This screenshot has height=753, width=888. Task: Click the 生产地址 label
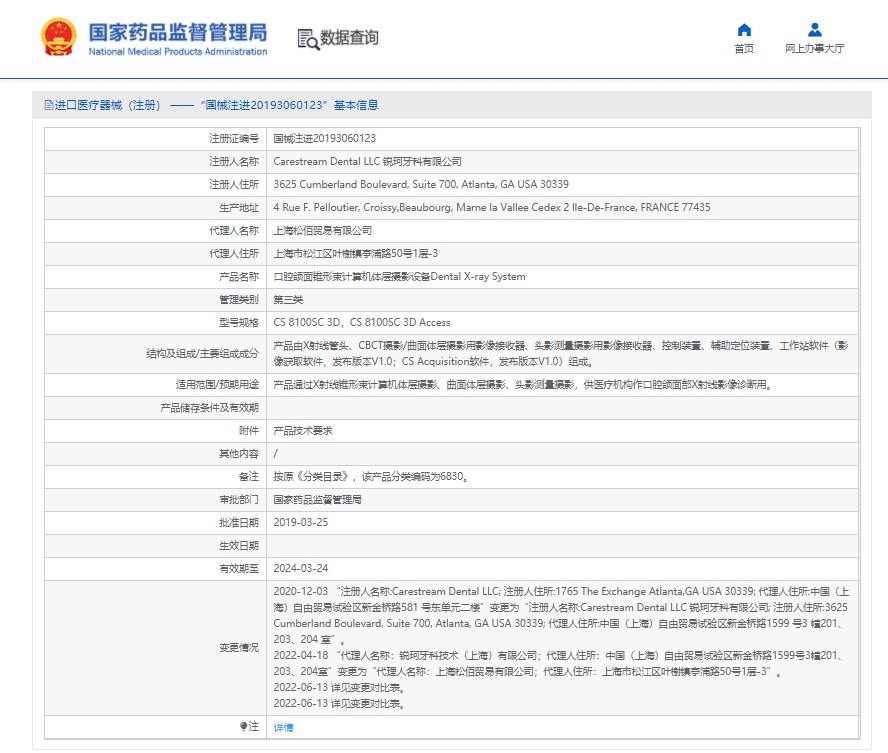(x=239, y=208)
